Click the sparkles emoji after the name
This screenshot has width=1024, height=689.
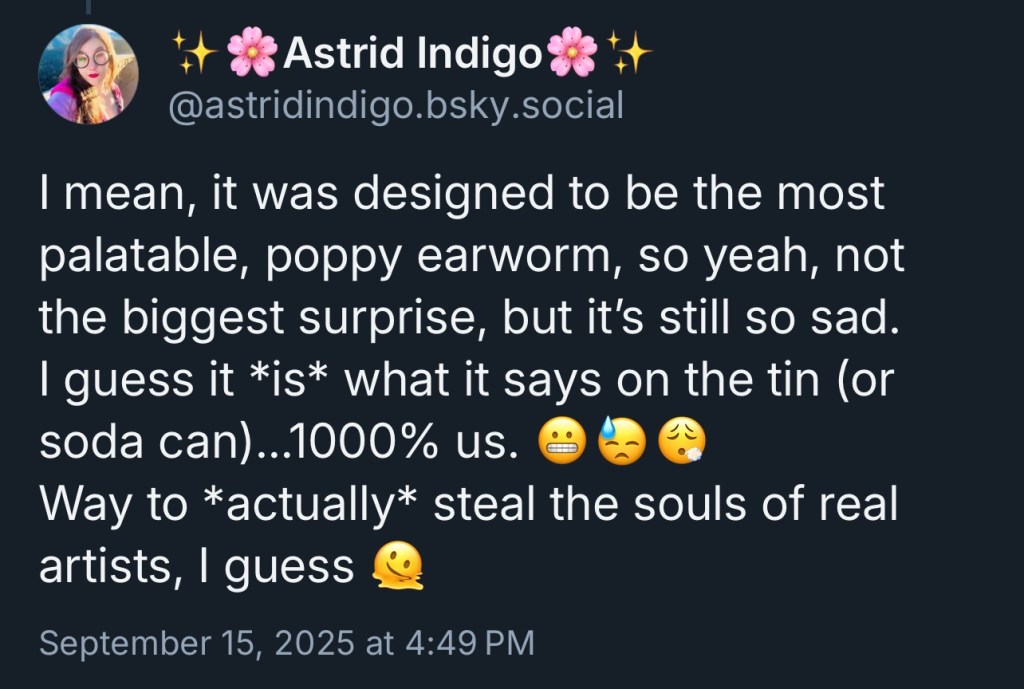point(630,51)
